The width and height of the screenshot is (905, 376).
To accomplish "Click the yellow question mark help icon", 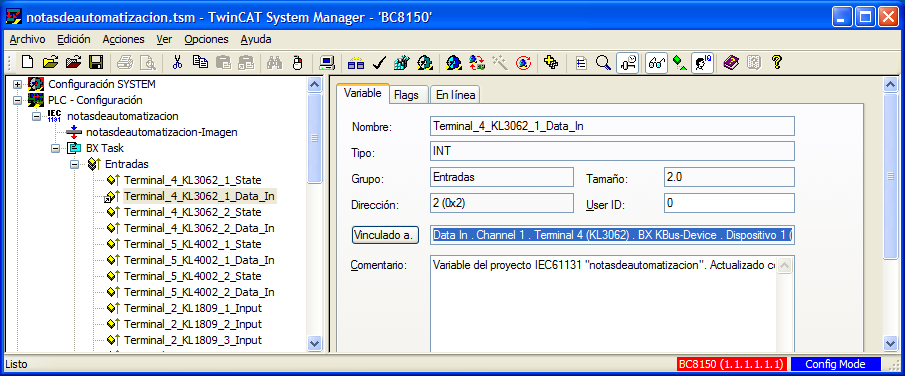I will (776, 62).
